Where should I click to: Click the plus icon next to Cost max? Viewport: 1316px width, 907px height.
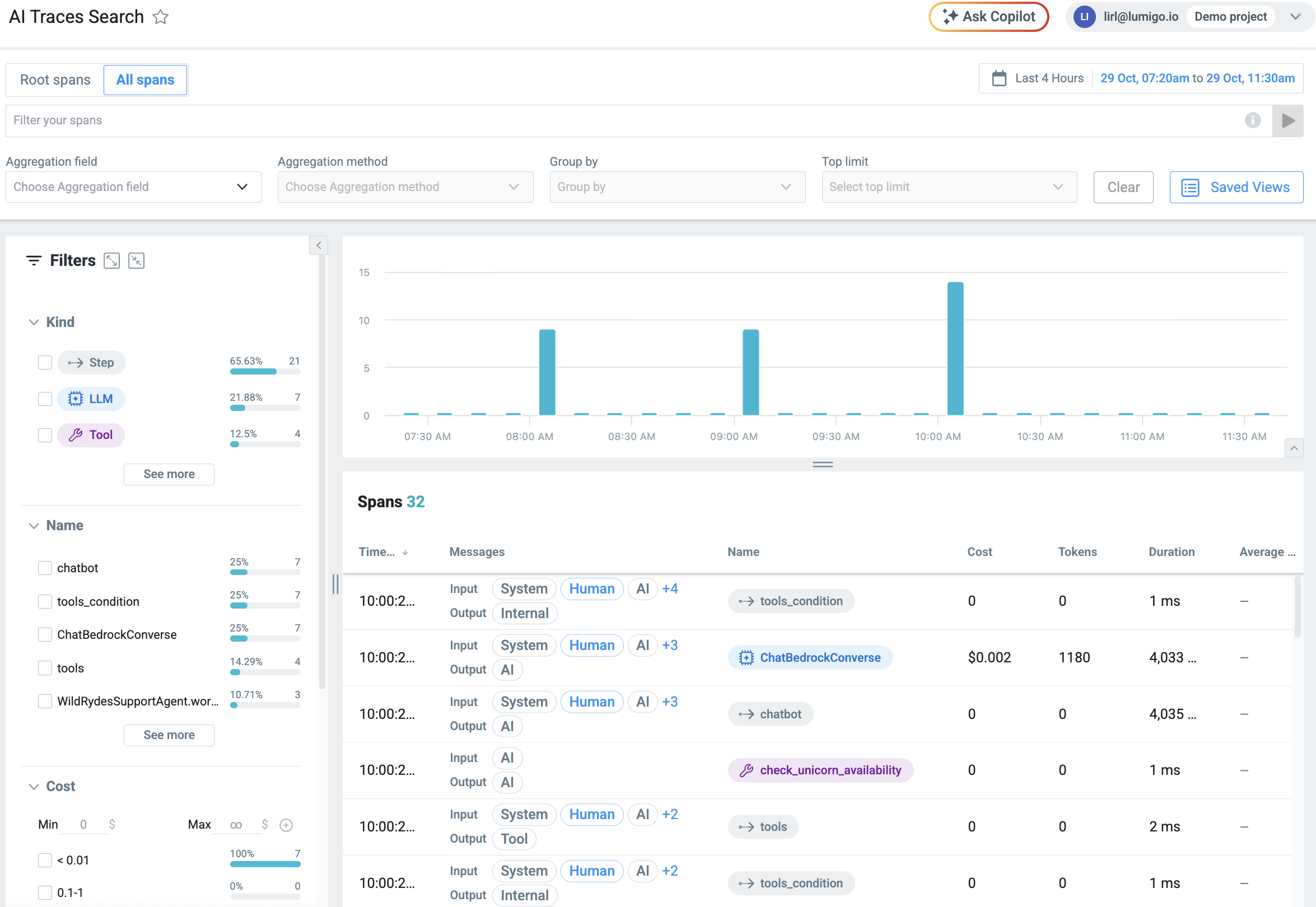[286, 825]
